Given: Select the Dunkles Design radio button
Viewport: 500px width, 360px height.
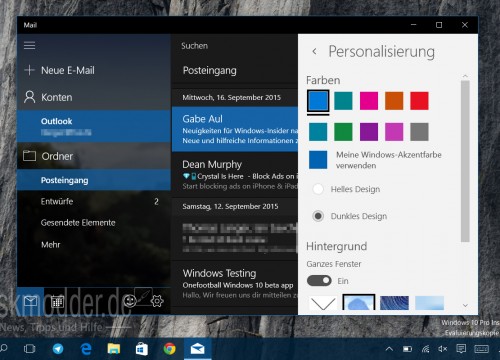Looking at the screenshot, I should [318, 216].
